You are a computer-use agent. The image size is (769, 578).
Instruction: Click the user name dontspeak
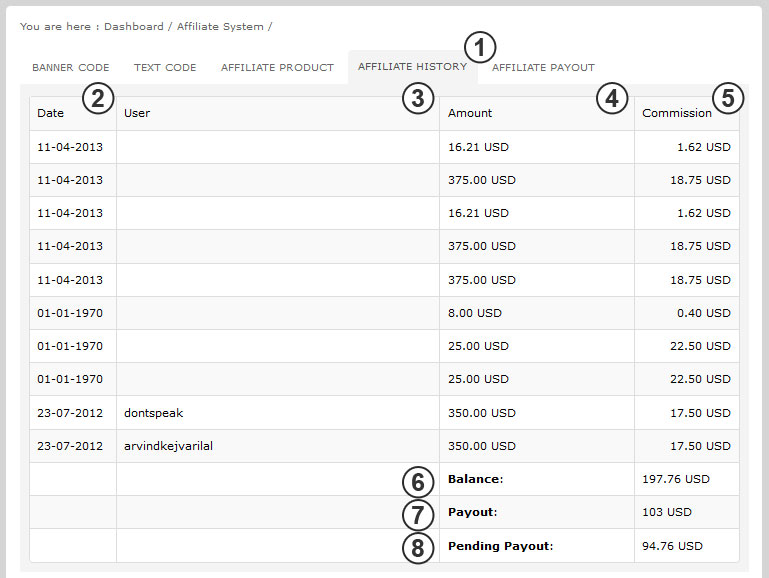154,413
